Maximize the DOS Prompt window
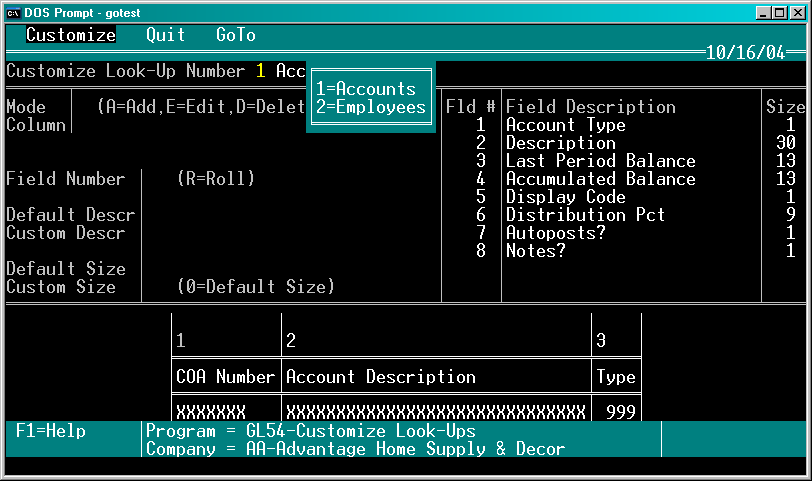Screen dimensions: 812x481 coord(779,13)
